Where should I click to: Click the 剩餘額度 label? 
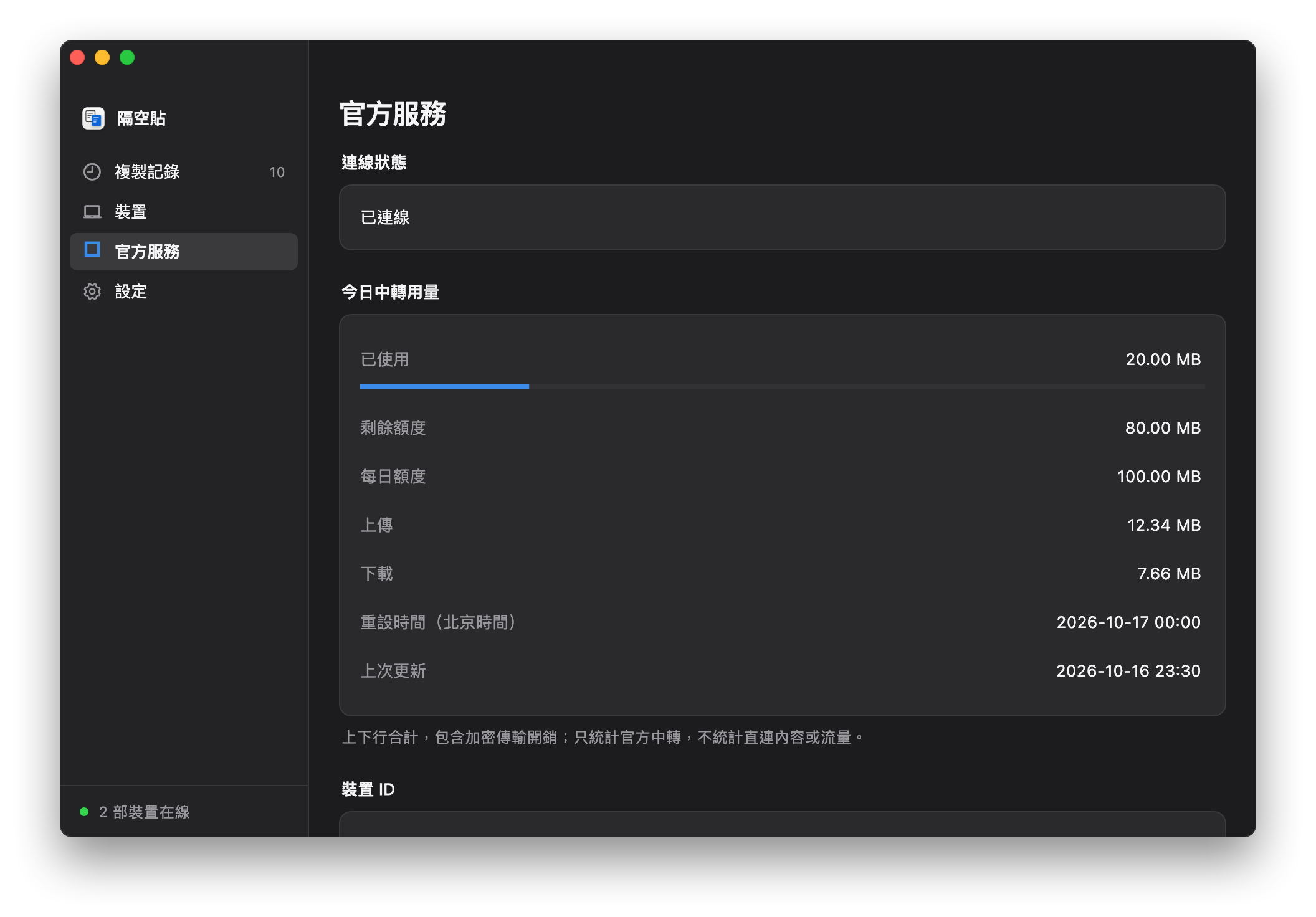pyautogui.click(x=393, y=428)
